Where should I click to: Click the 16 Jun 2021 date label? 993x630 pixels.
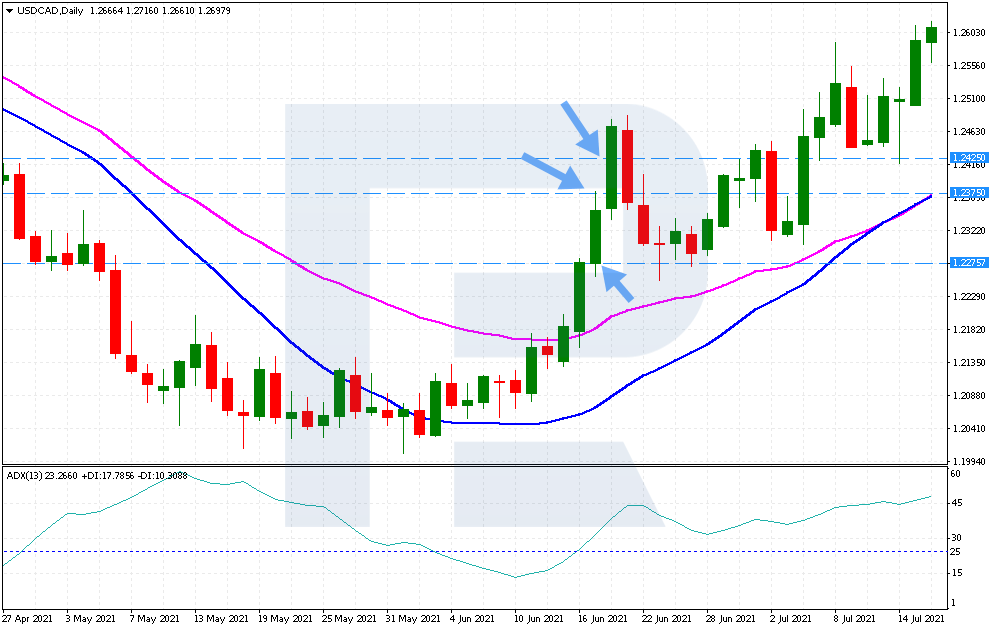coord(603,619)
